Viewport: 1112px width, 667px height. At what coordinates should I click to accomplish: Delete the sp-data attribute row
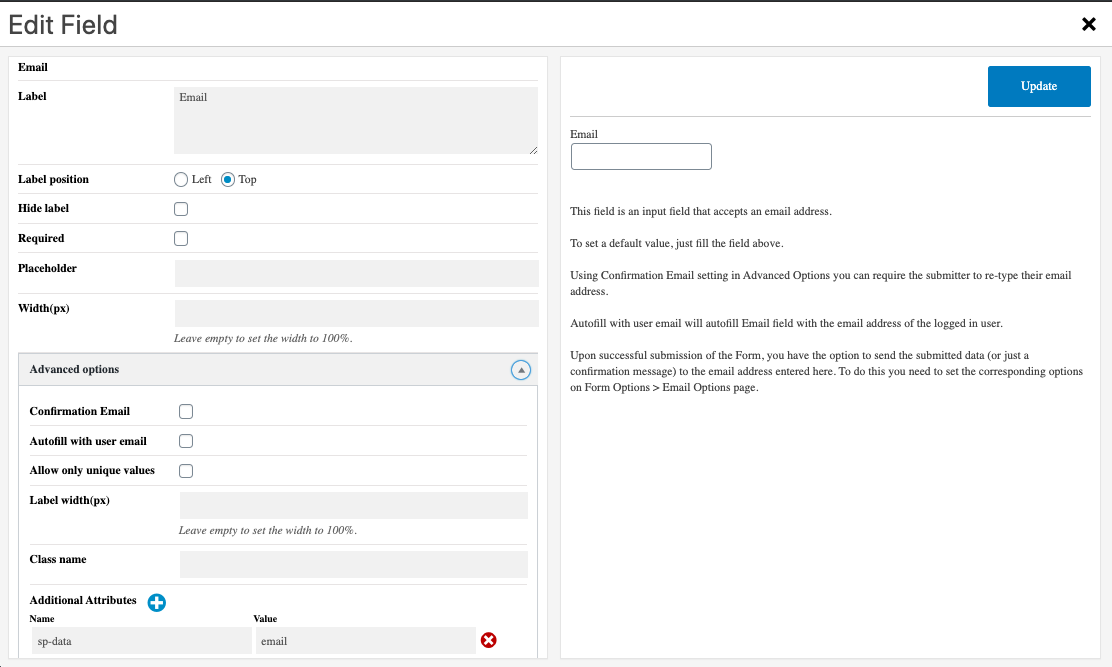tap(488, 640)
